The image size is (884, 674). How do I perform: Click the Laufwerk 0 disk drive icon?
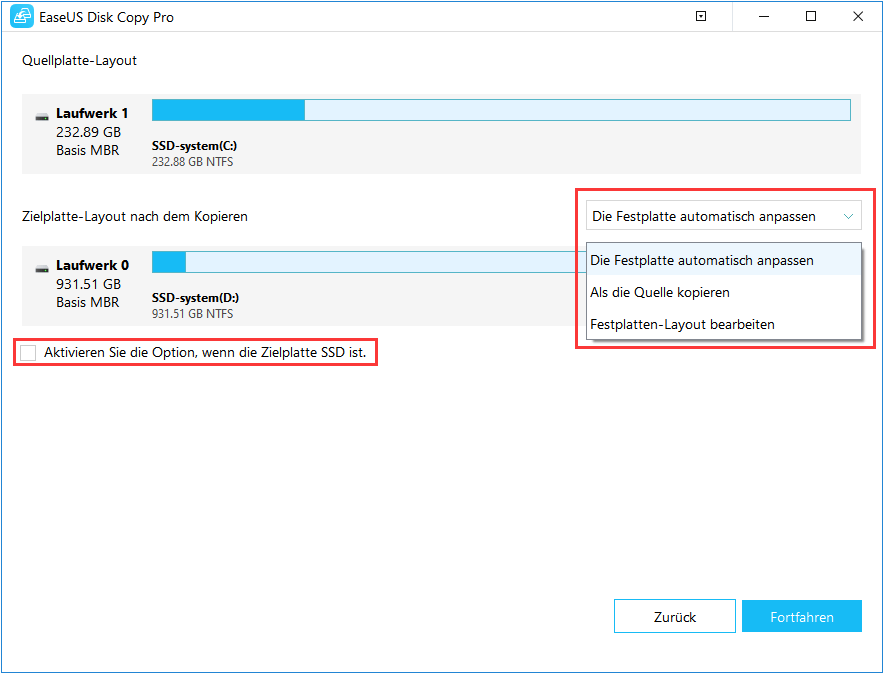click(42, 268)
